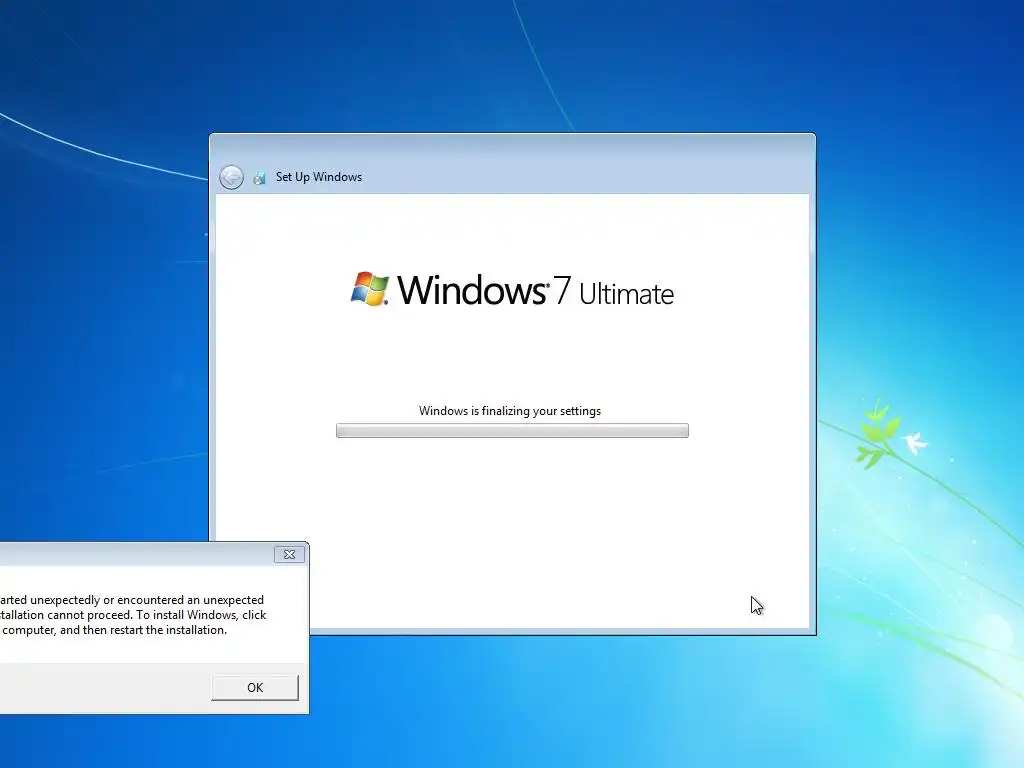The height and width of the screenshot is (768, 1024).
Task: Click the Windows flag logo
Action: click(x=370, y=289)
